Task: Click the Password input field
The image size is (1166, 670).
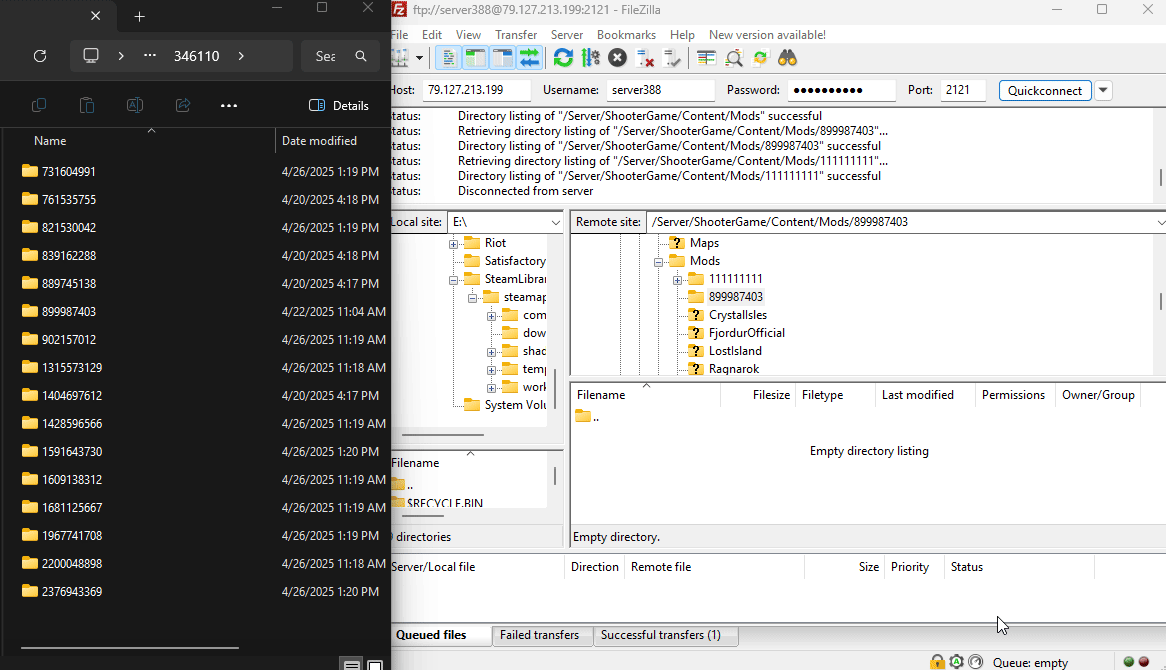Action: click(x=842, y=90)
